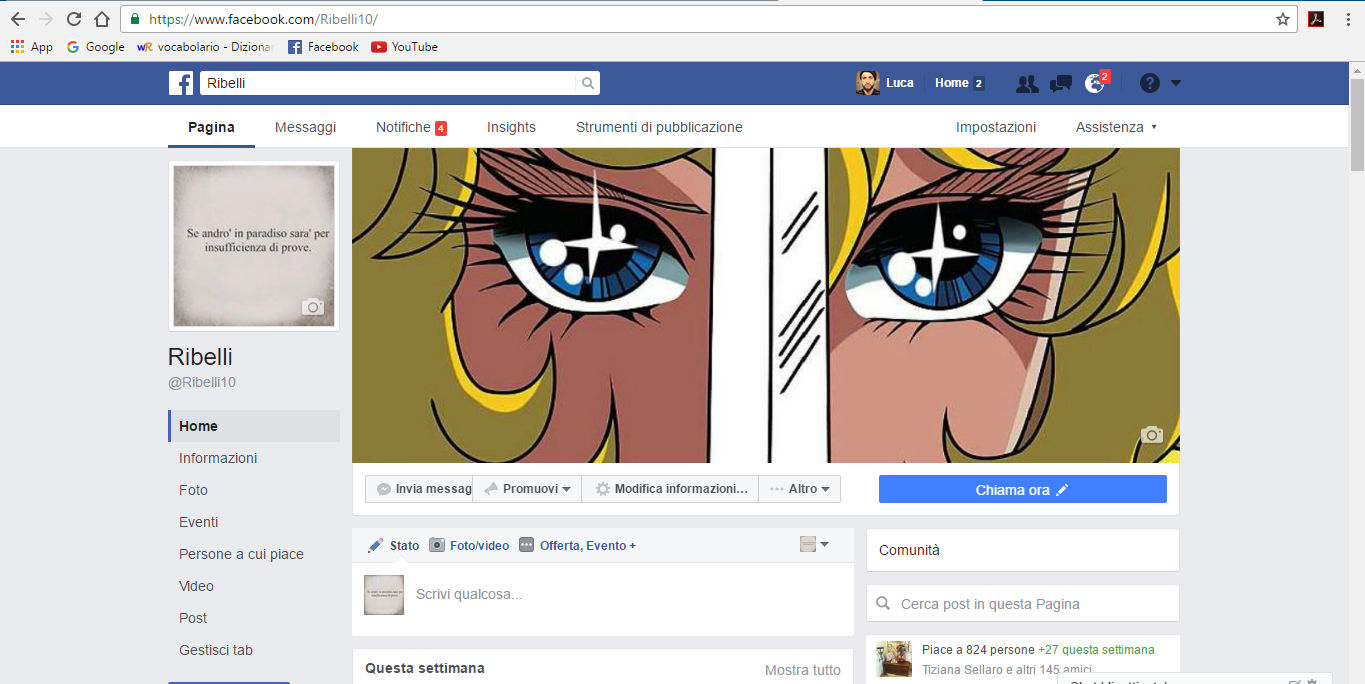Click the @Ribelli10 username text
This screenshot has width=1365, height=684.
pos(202,382)
